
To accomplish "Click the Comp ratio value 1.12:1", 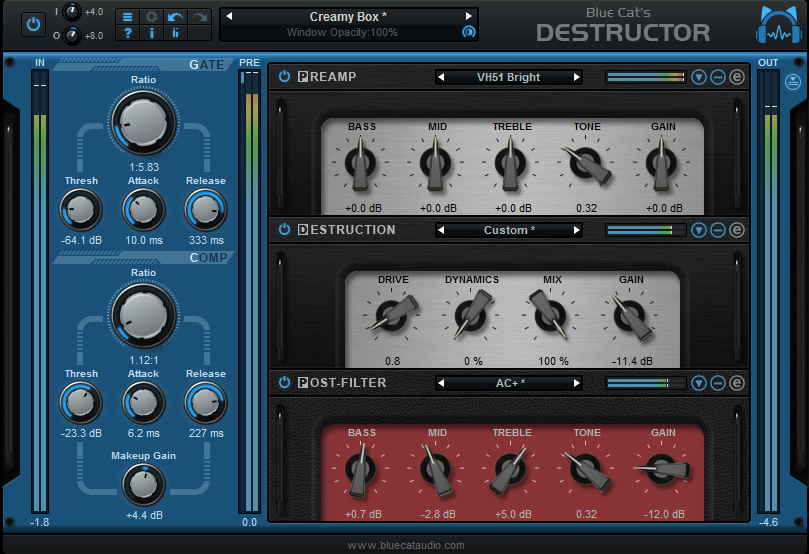I will click(x=144, y=360).
